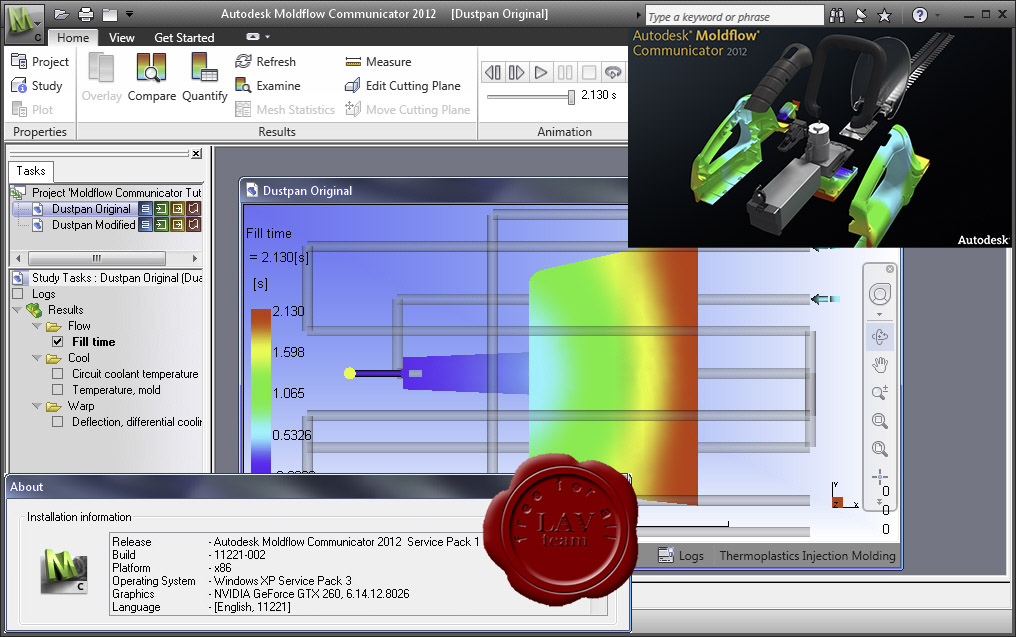This screenshot has height=637, width=1016.
Task: Step animation forward one frame
Action: (x=516, y=73)
